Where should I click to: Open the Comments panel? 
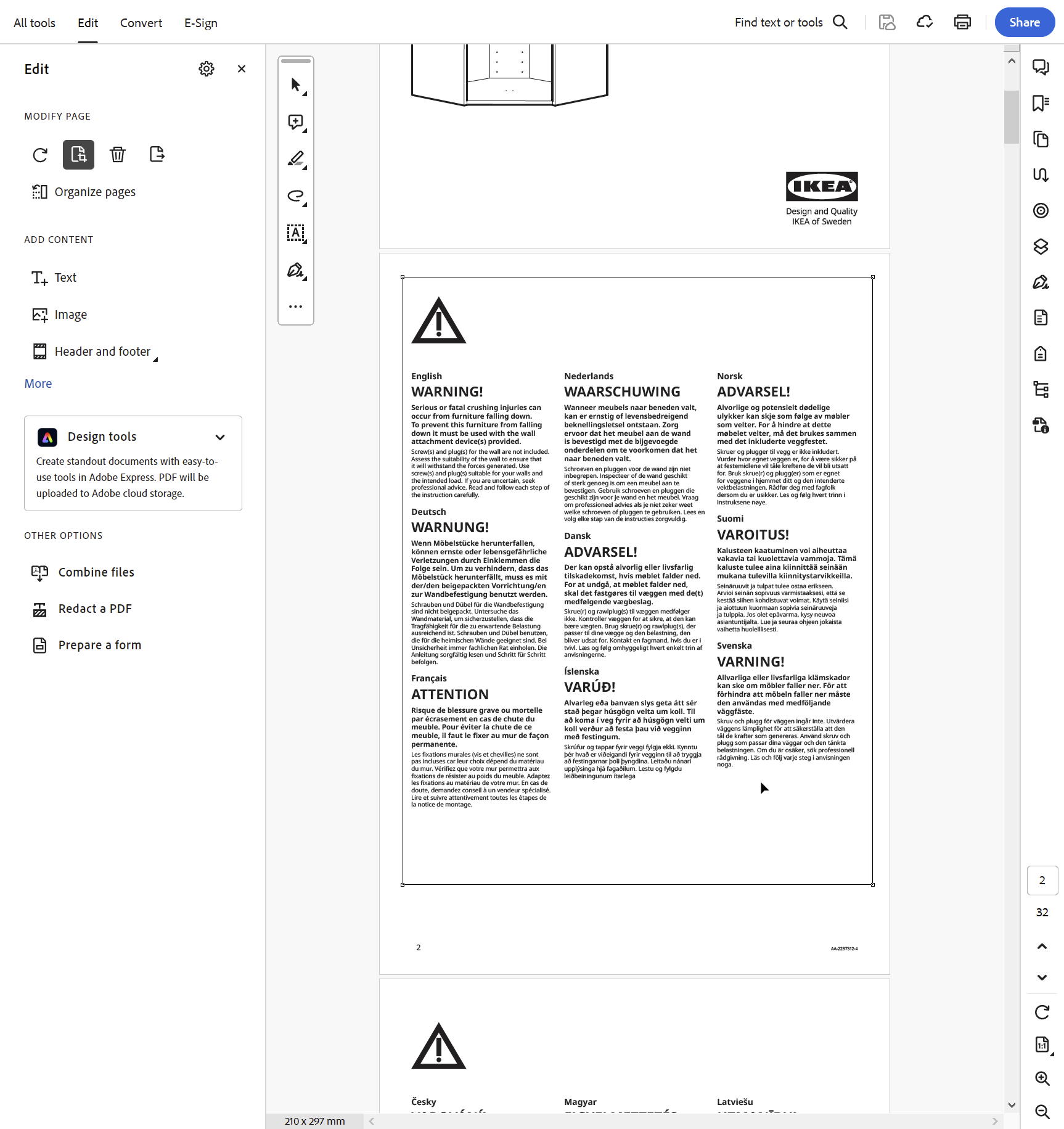pyautogui.click(x=1042, y=67)
